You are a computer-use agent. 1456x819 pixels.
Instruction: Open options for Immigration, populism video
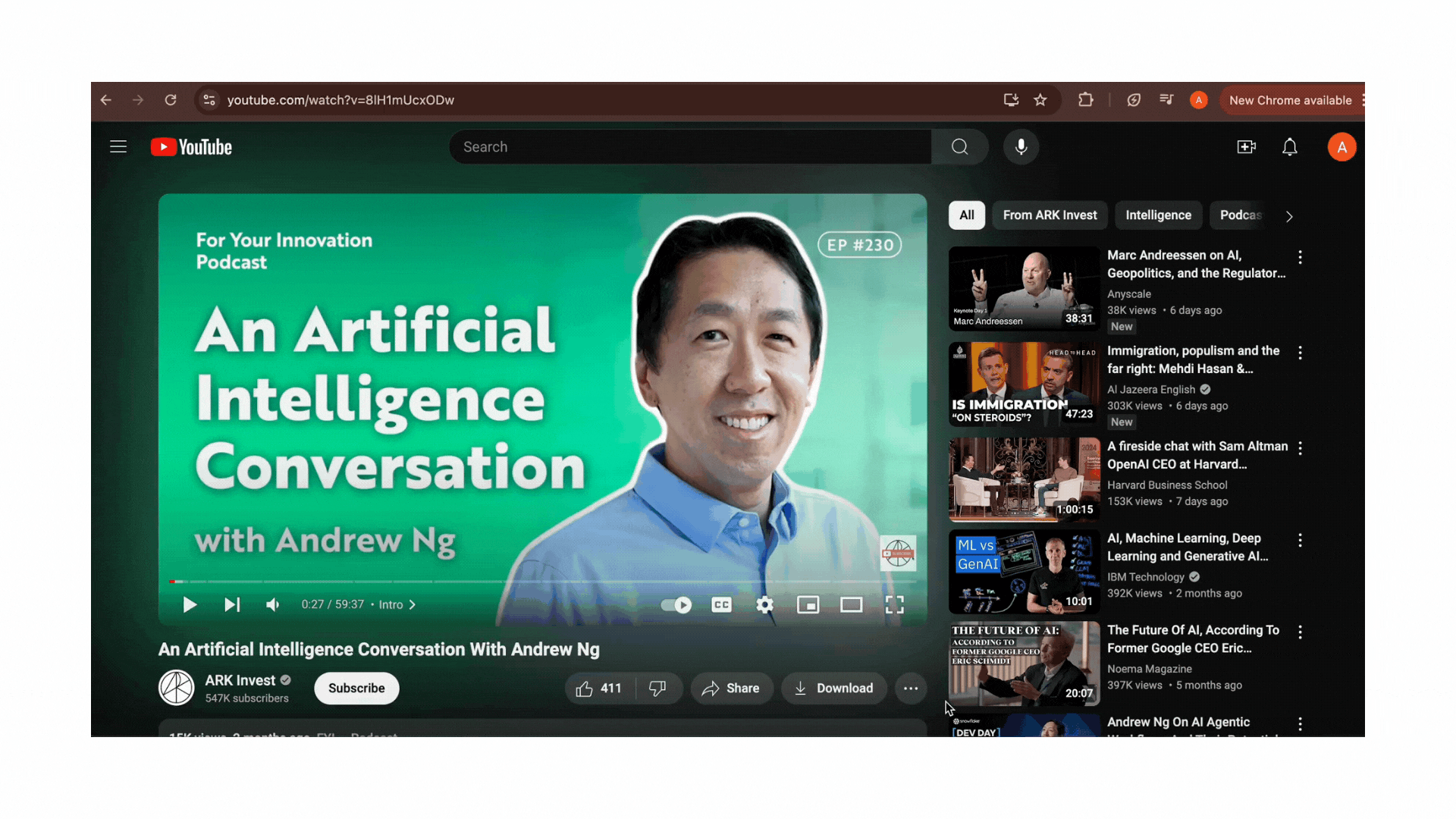1300,353
